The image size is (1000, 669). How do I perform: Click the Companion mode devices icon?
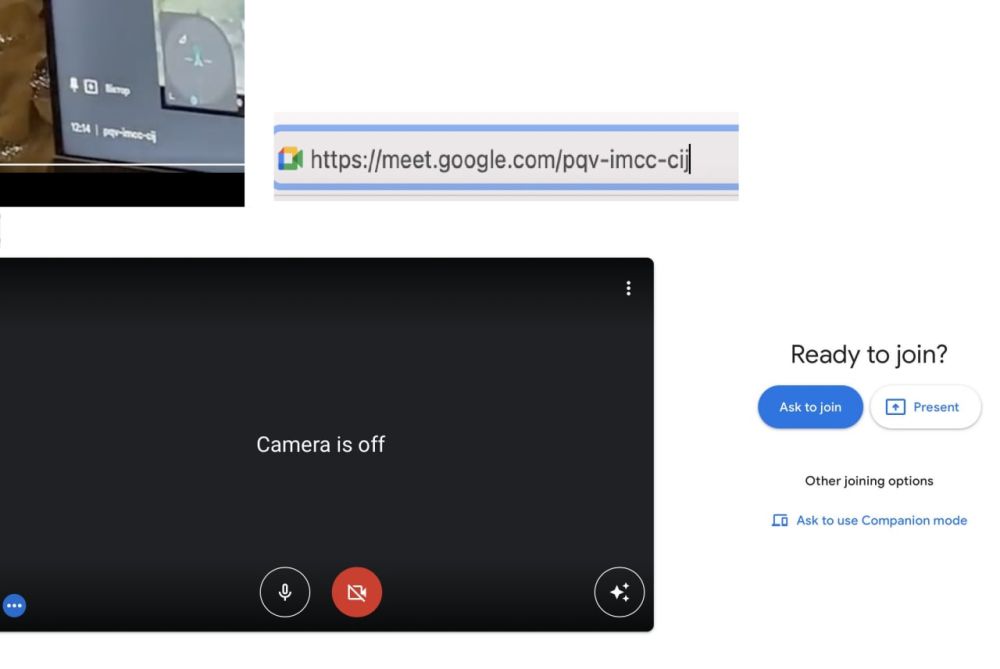(x=779, y=520)
